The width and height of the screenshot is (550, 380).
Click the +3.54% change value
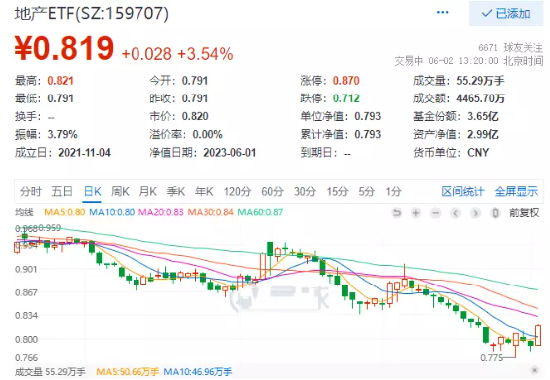pos(206,54)
